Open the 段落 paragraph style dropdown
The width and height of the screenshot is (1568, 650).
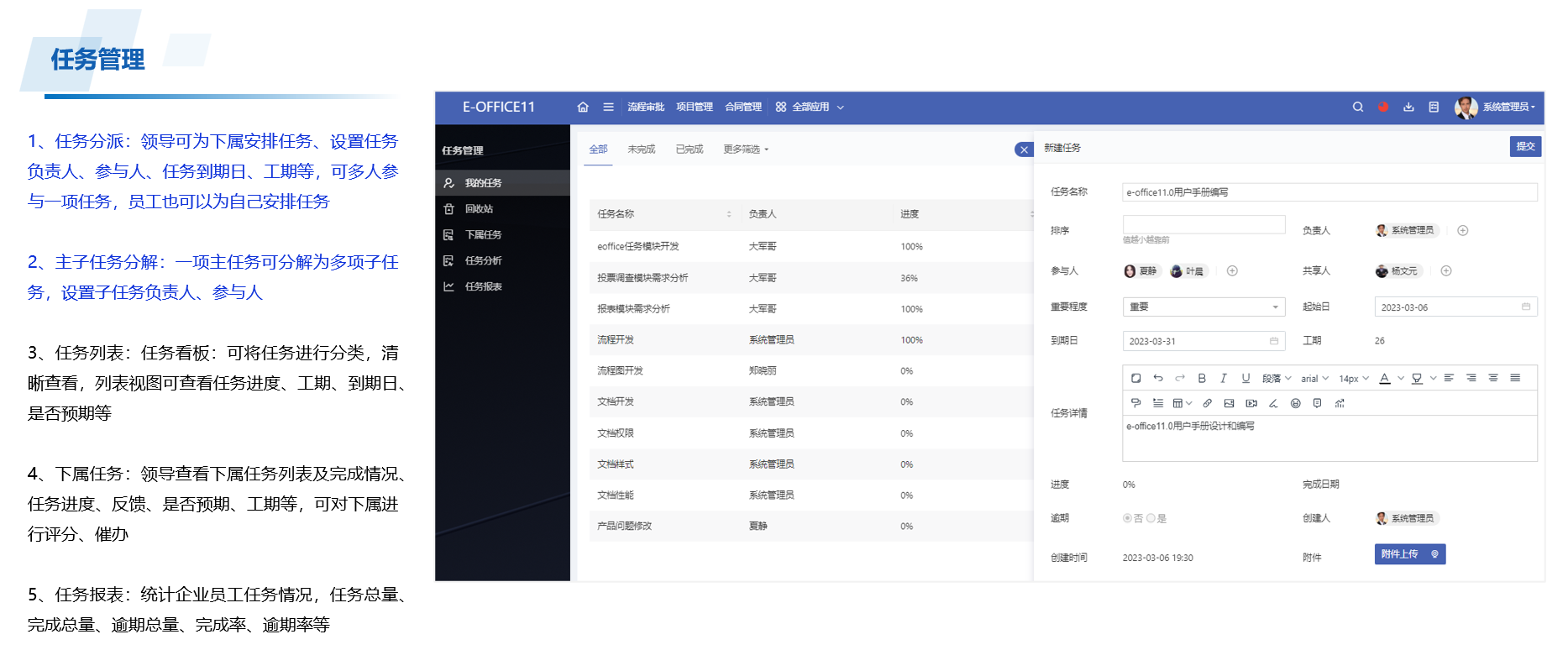click(x=1277, y=379)
